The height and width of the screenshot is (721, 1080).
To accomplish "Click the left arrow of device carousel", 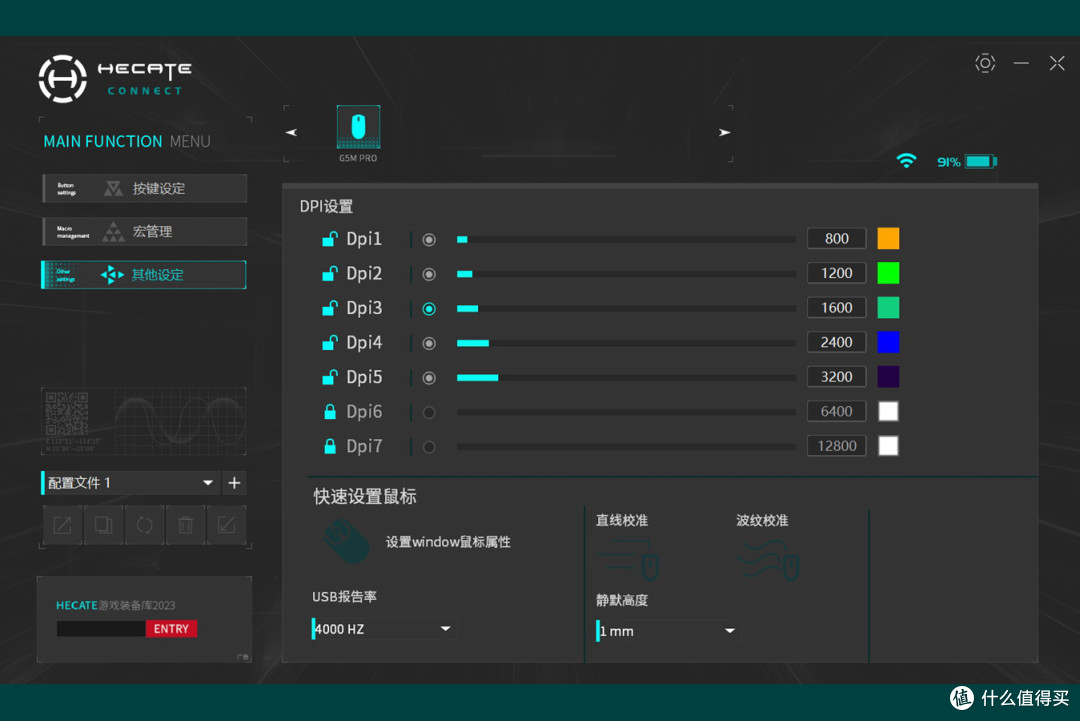I will [291, 132].
